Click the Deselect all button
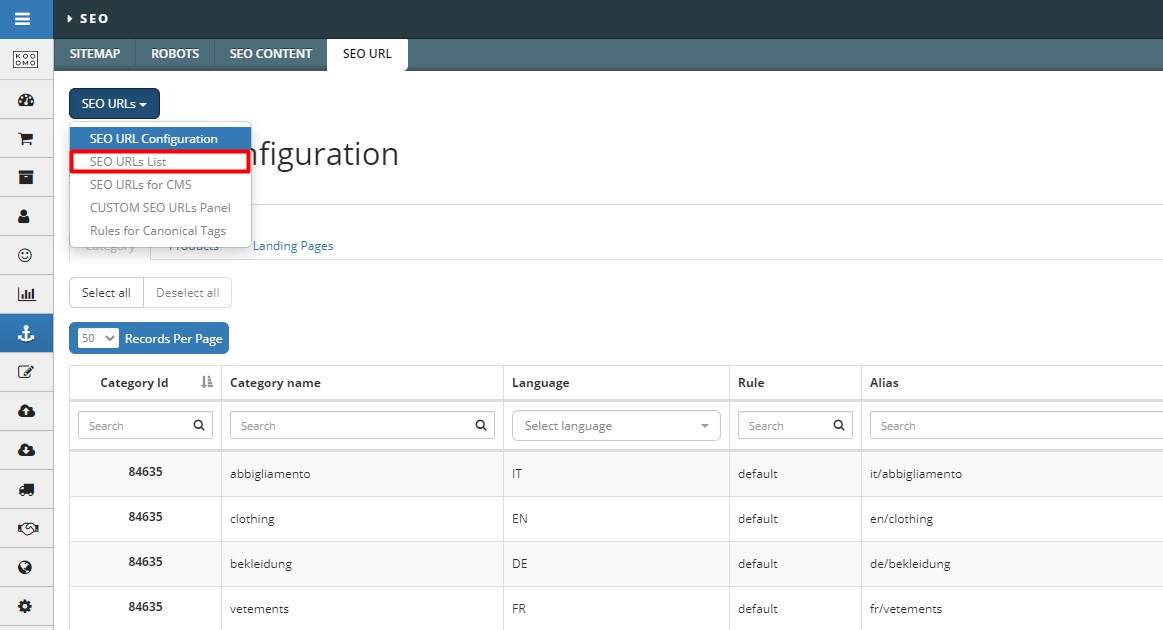The width and height of the screenshot is (1163, 630). [188, 293]
